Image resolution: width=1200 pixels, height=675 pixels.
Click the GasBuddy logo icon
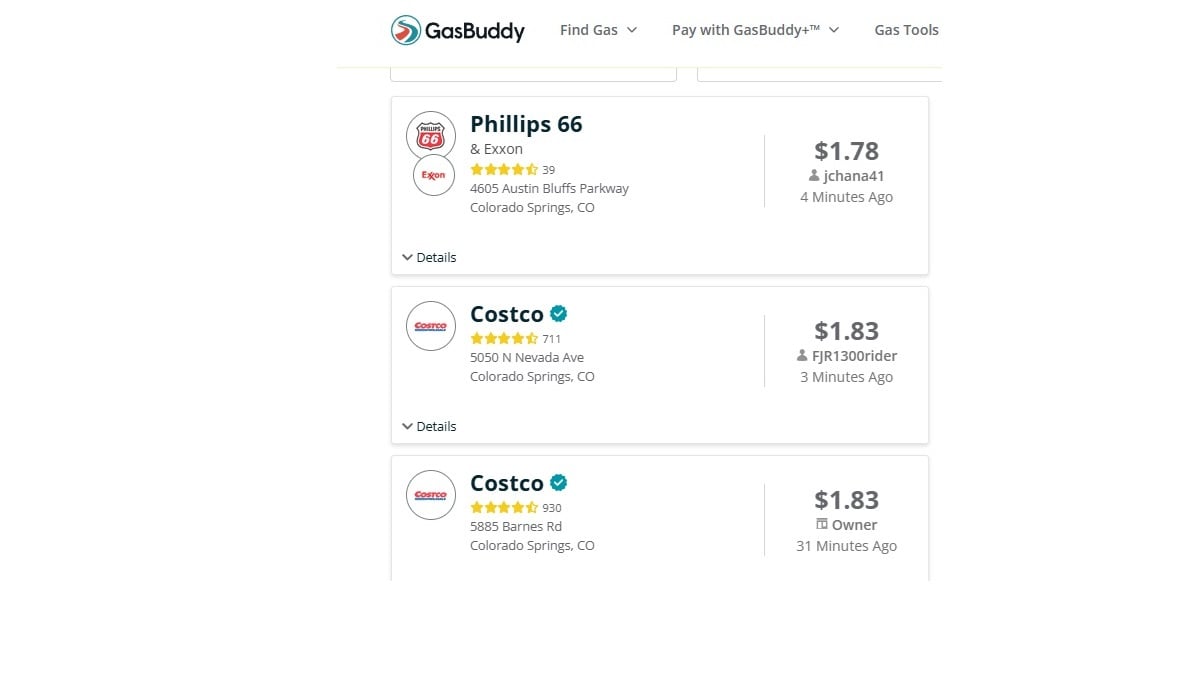coord(405,30)
